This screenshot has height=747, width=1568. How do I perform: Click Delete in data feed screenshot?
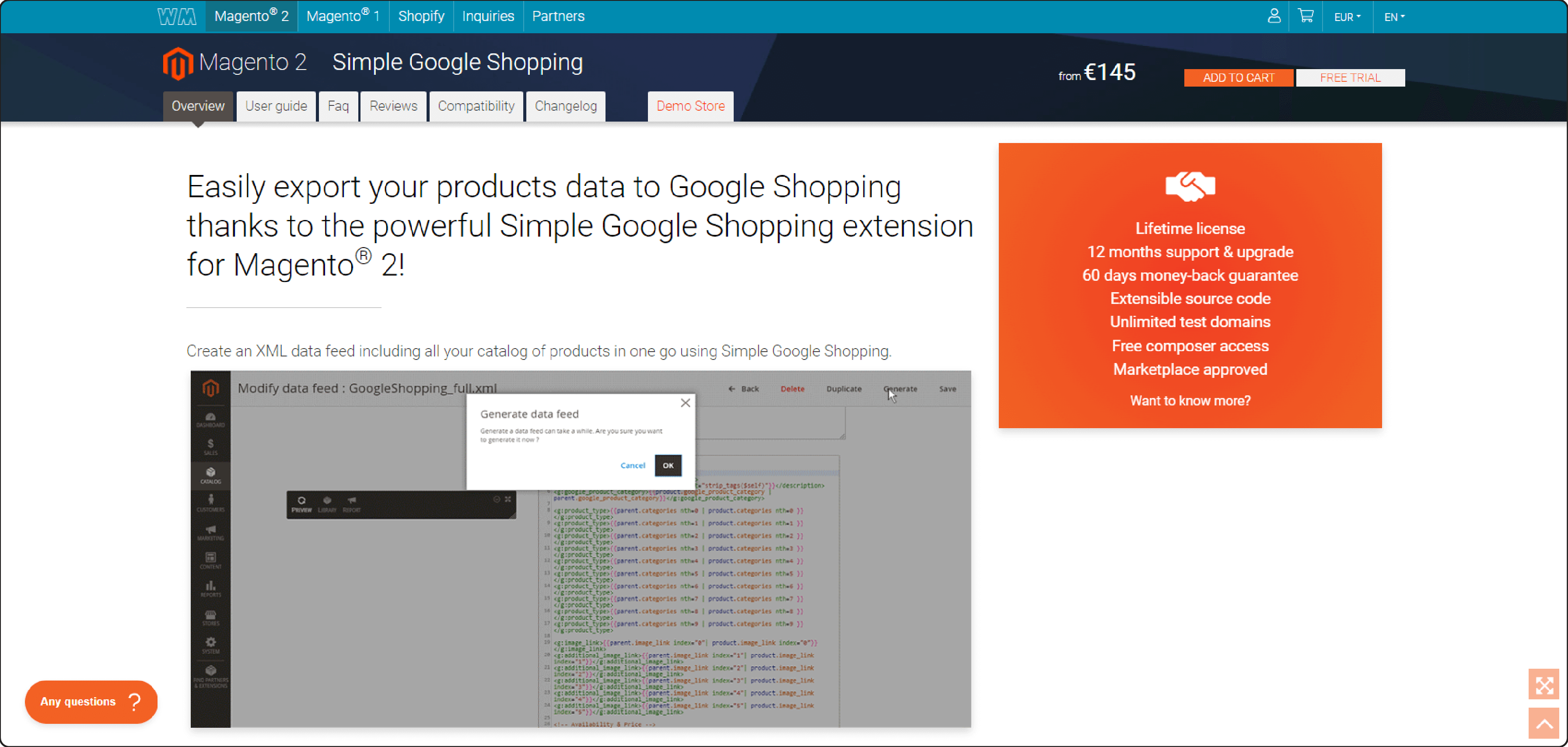pos(792,389)
